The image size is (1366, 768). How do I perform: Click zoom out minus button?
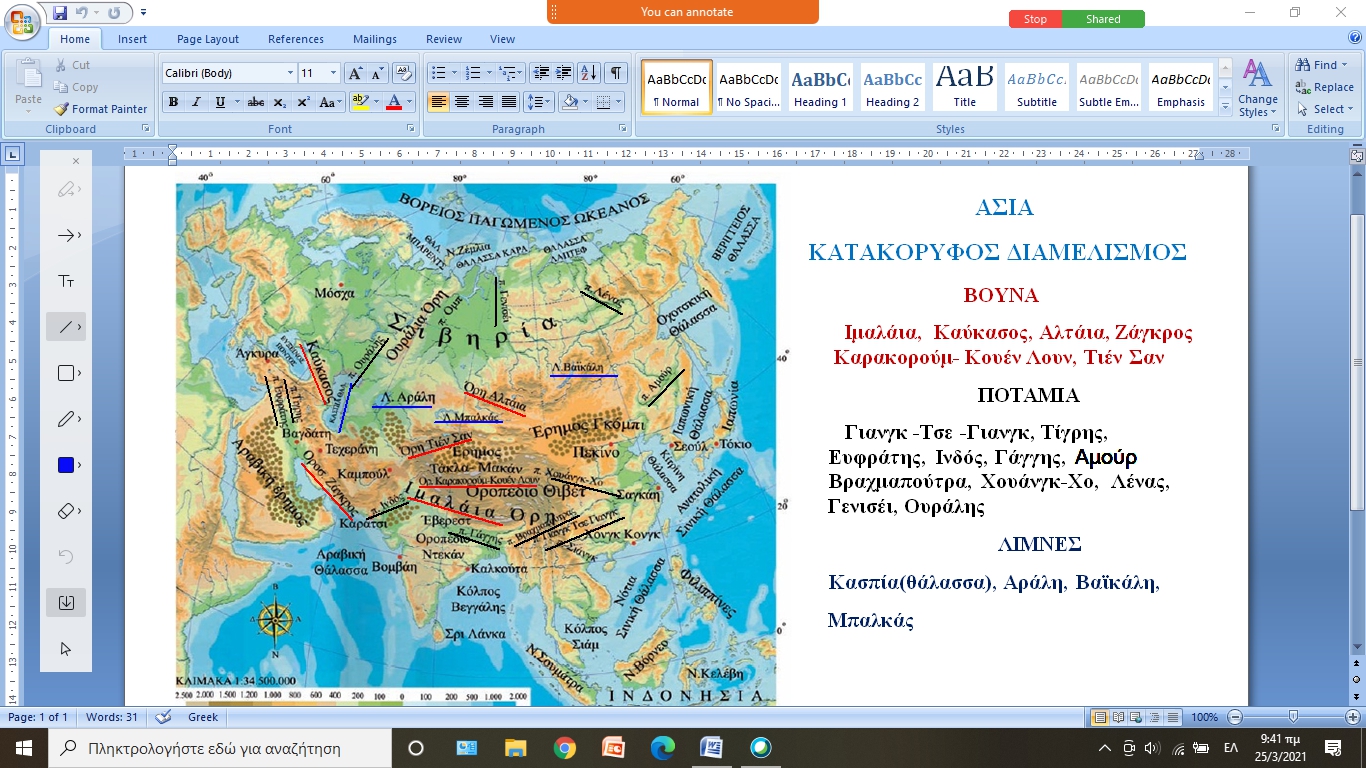coord(1235,717)
